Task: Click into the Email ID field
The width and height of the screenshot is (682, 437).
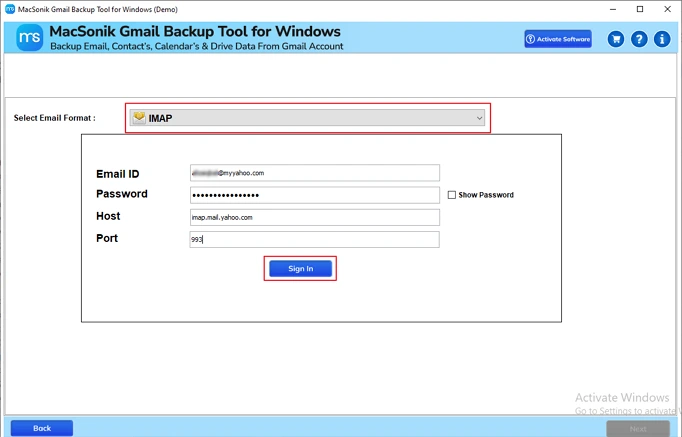Action: [x=314, y=173]
